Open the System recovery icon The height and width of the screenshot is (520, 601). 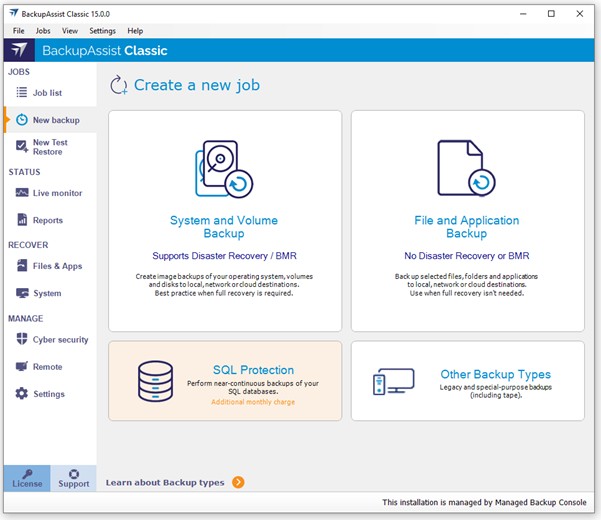point(22,293)
